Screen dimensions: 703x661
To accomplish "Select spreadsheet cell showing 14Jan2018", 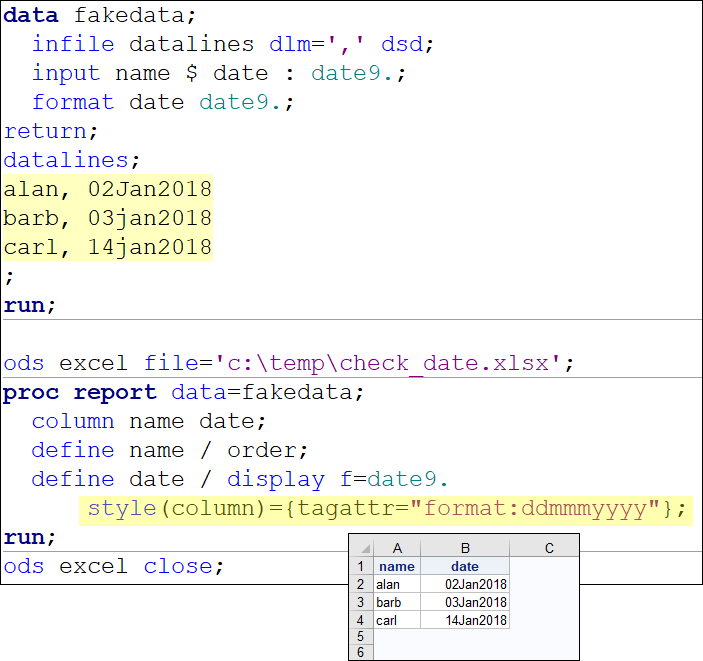I will [x=464, y=621].
